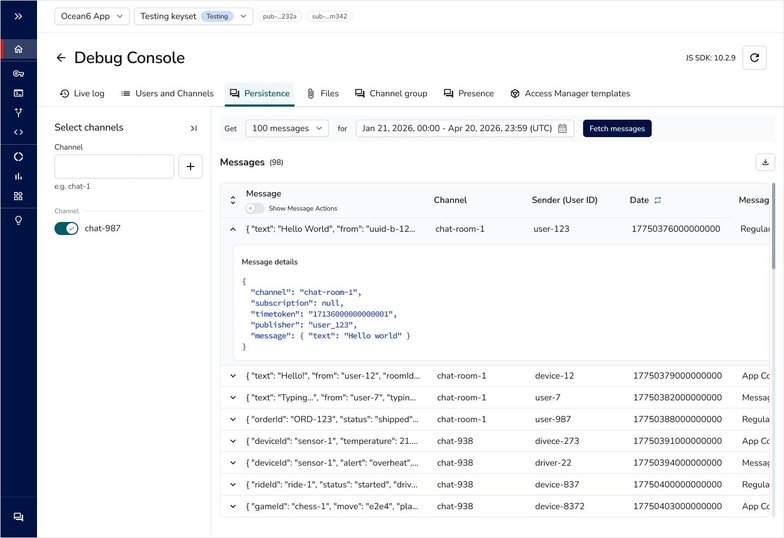Select the Persistence tab
Image resolution: width=784 pixels, height=538 pixels.
coord(260,94)
